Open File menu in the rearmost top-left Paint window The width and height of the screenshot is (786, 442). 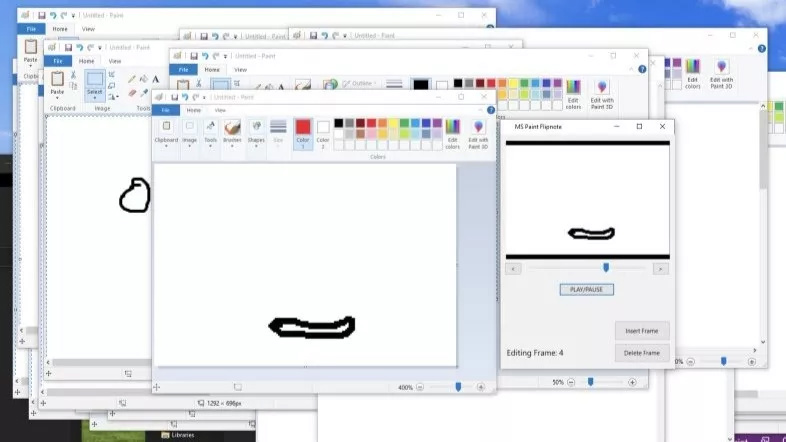pos(31,29)
